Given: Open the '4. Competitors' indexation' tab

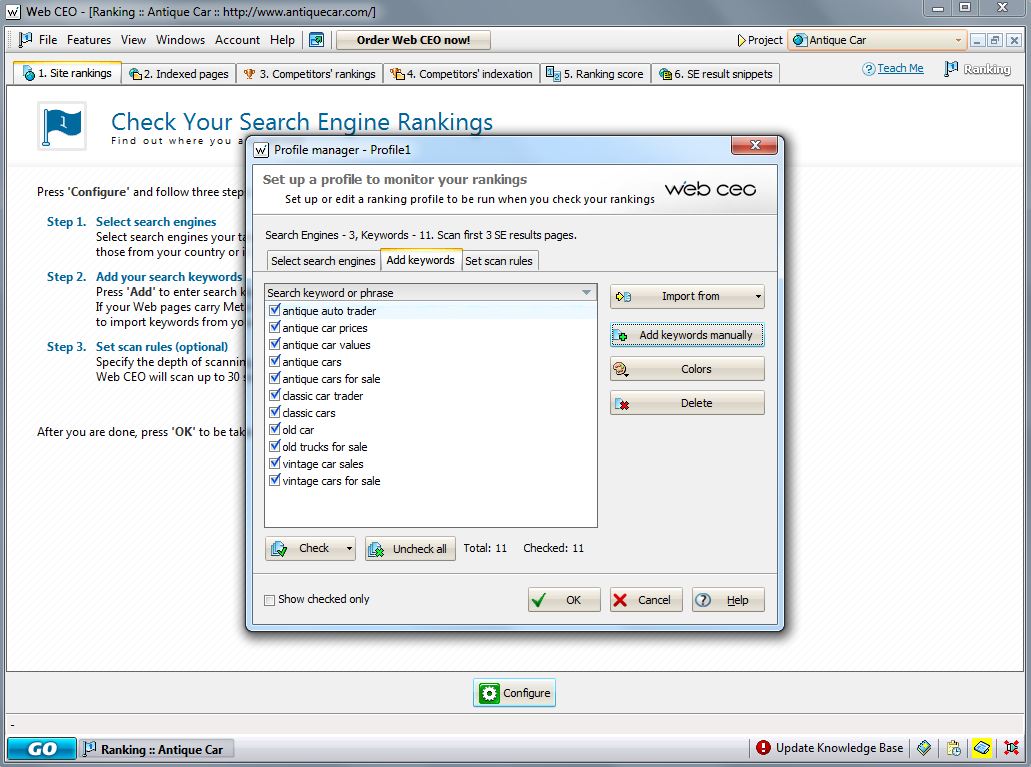Looking at the screenshot, I should [462, 74].
